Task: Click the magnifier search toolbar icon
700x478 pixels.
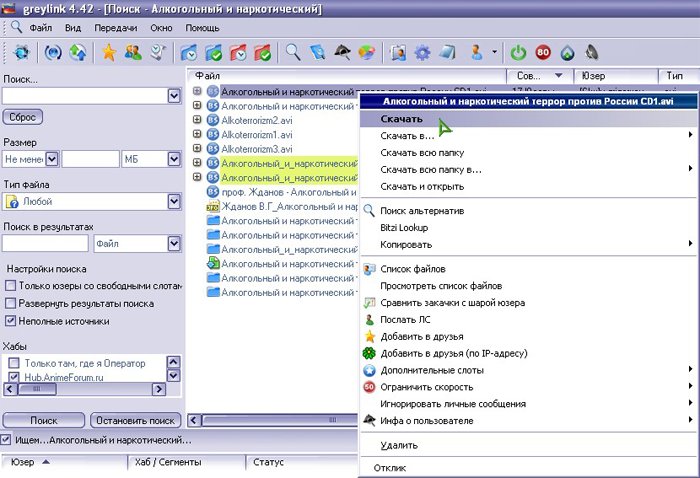Action: (x=293, y=53)
